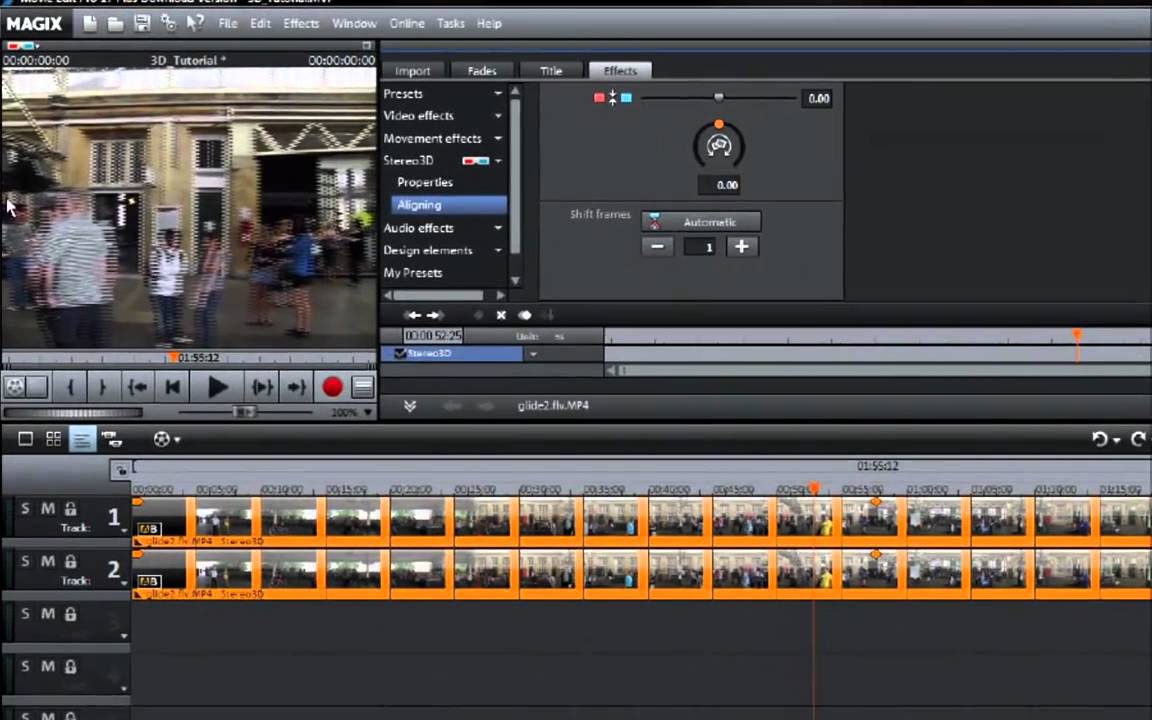Switch to scene overview mode

tap(54, 439)
